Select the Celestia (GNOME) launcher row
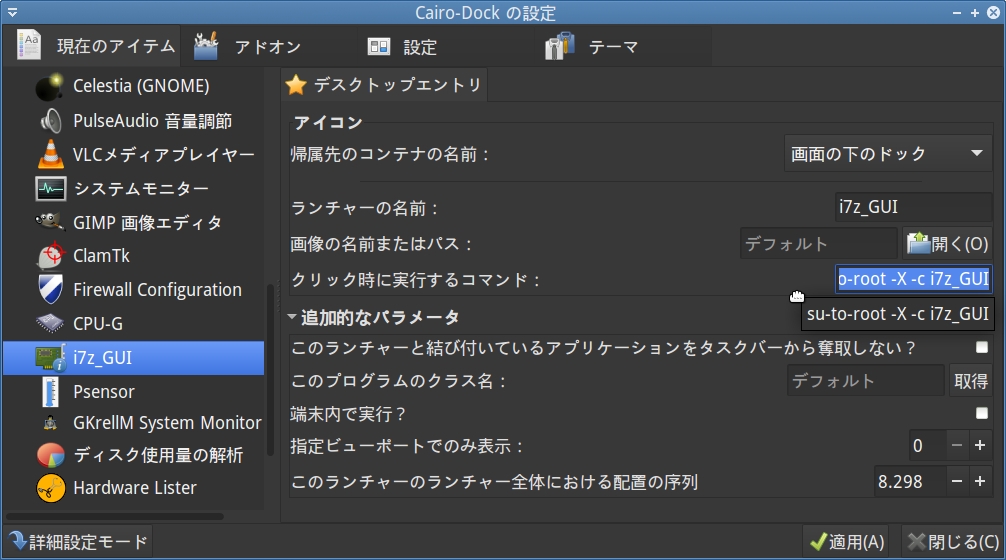1006x560 pixels. tap(133, 86)
